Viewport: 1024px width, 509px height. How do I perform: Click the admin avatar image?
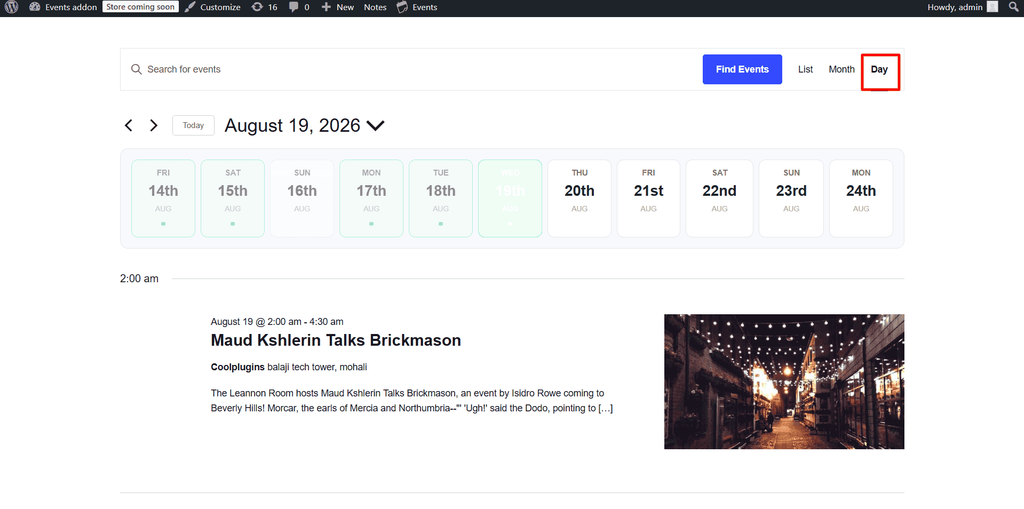(x=992, y=7)
